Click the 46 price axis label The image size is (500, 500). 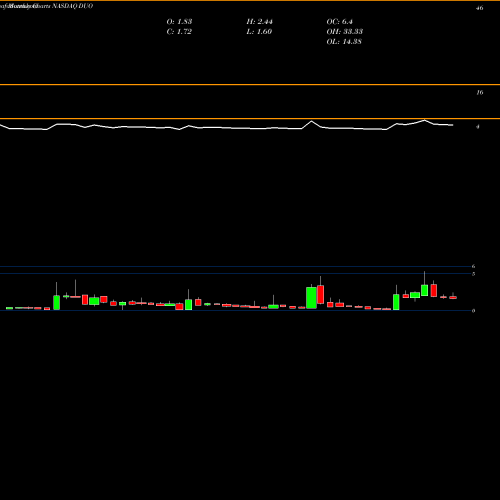point(479,8)
